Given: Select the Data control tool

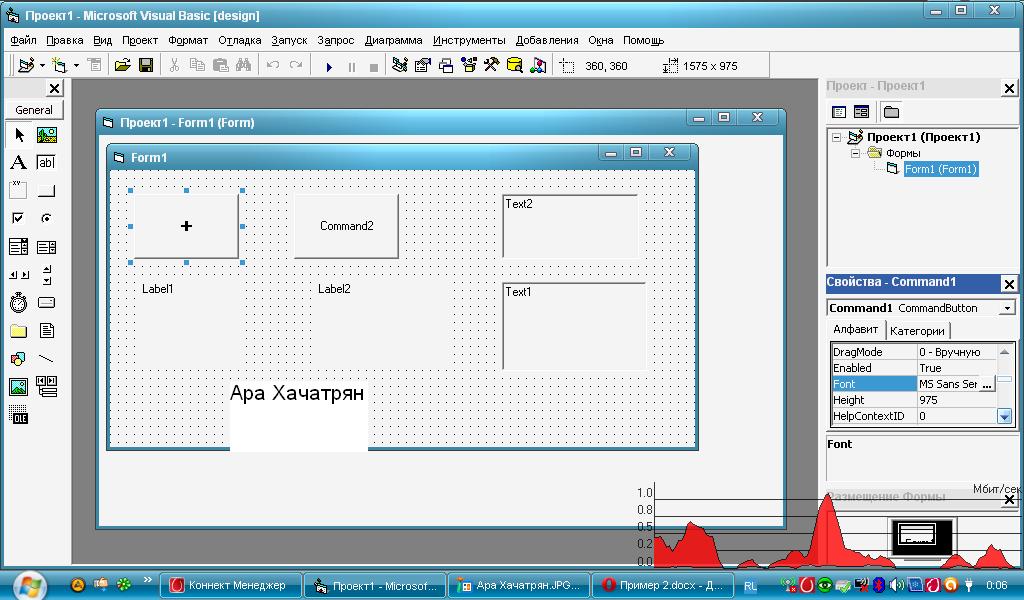Looking at the screenshot, I should 46,387.
